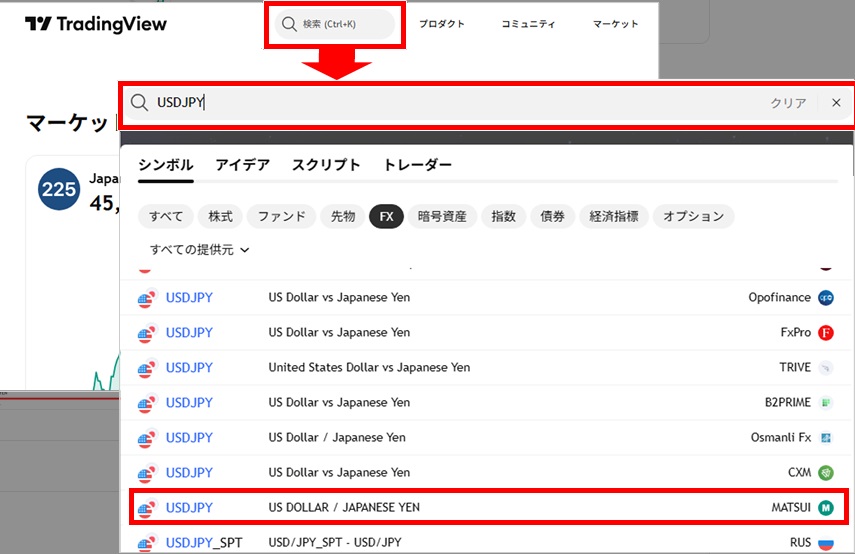Click the MATSUI provider icon
The height and width of the screenshot is (554, 855).
coord(826,507)
